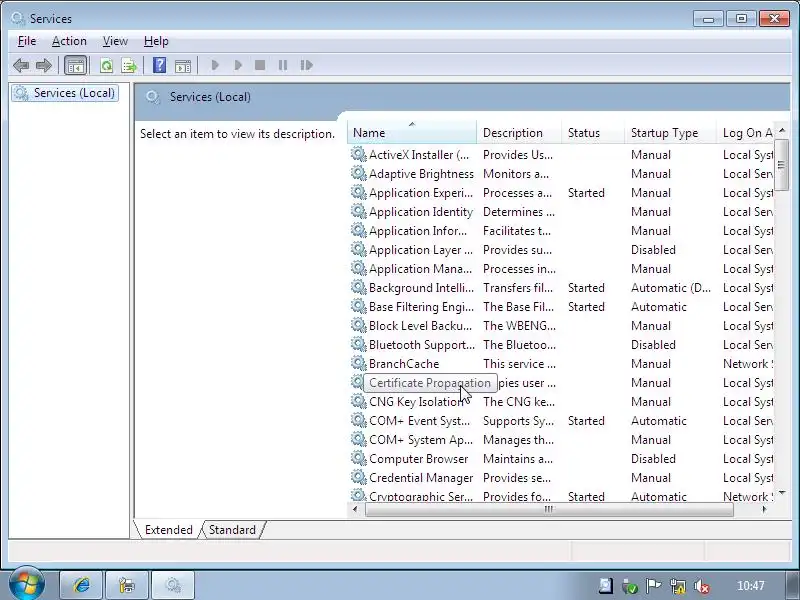Select the Adaptive Brightness service gear icon

click(x=359, y=173)
